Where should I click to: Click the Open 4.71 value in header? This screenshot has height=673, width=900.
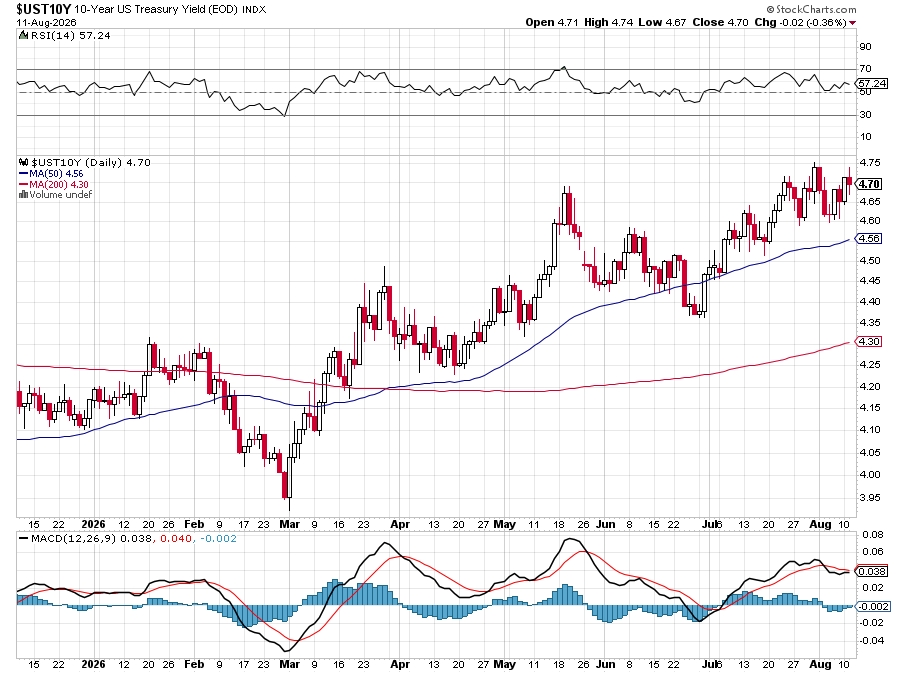point(552,22)
